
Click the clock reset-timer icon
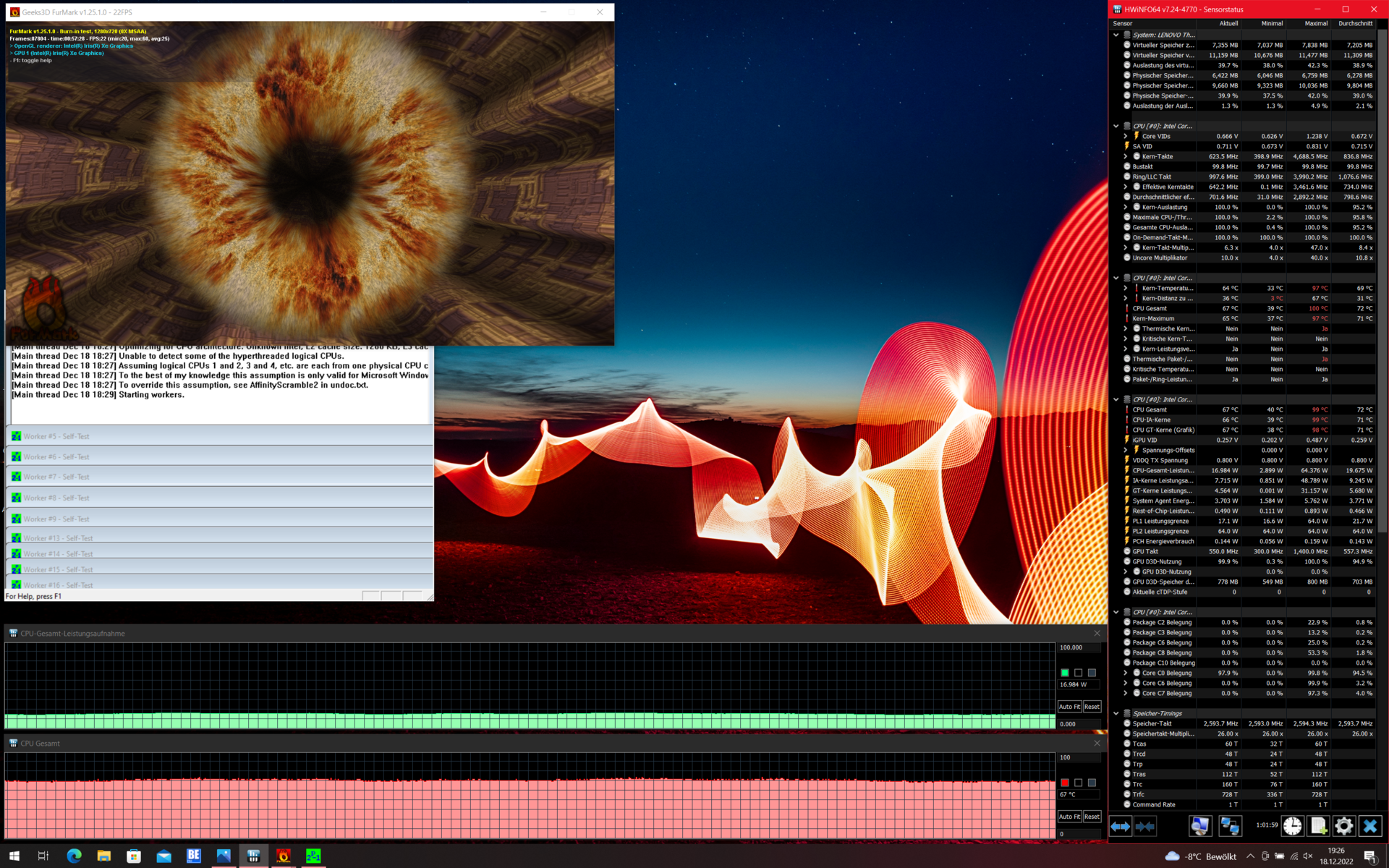click(x=1292, y=826)
